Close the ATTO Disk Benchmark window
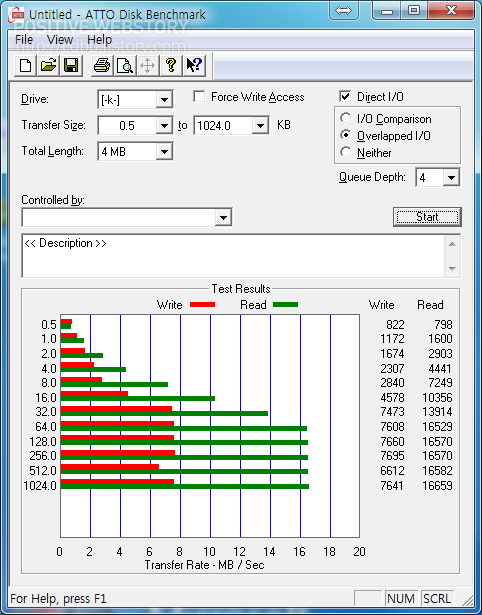 [x=451, y=10]
